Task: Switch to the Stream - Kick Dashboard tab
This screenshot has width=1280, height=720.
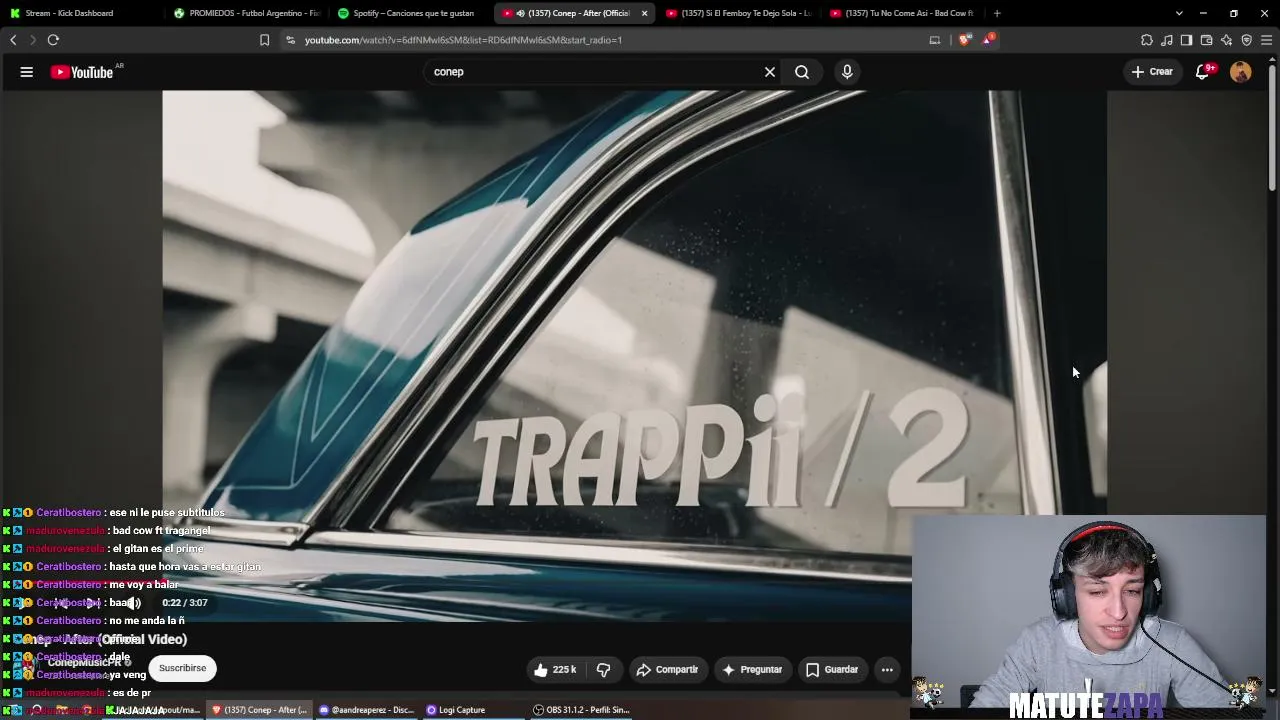Action: coord(80,13)
